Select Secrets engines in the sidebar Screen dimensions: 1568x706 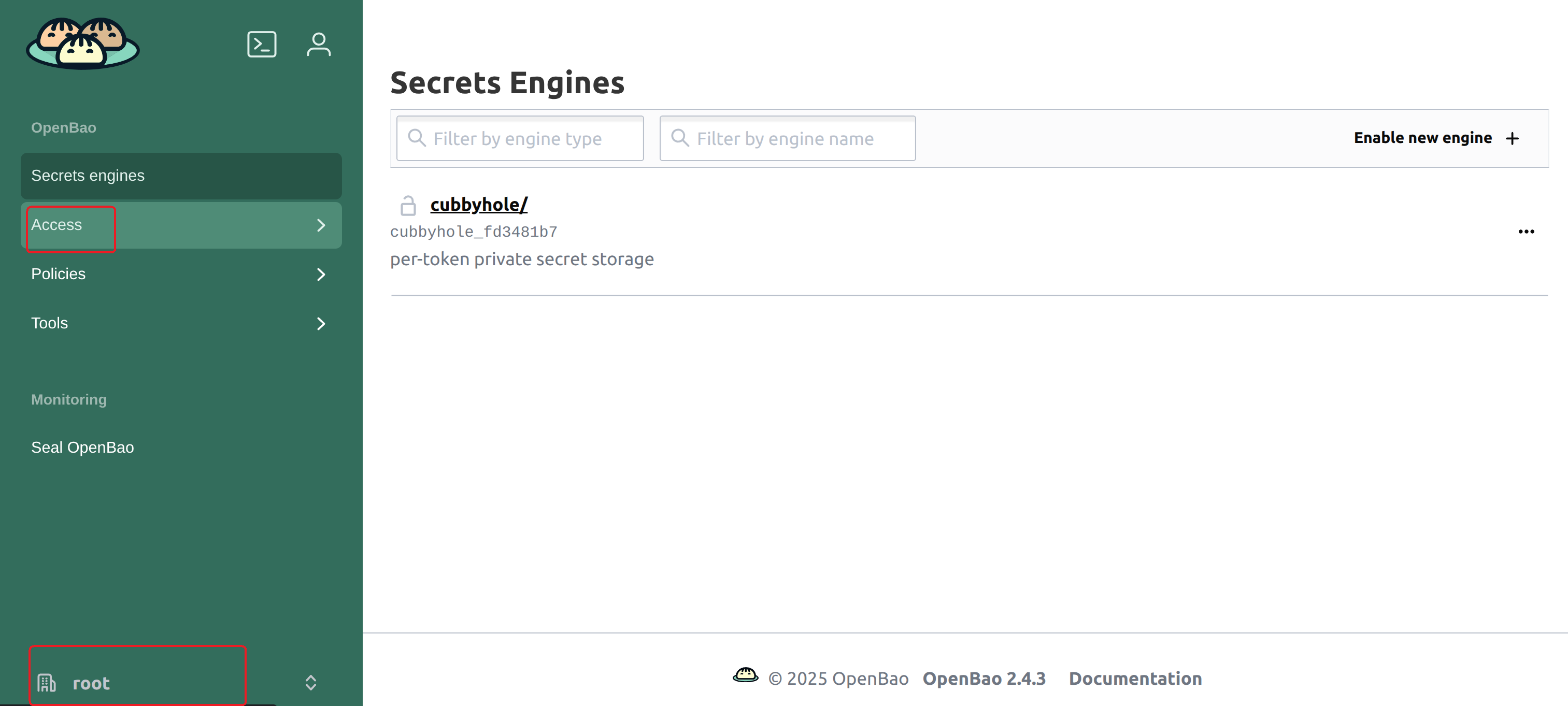88,175
